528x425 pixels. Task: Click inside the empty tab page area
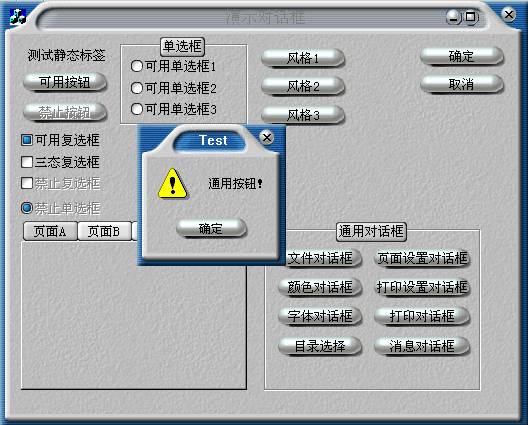coord(134,315)
